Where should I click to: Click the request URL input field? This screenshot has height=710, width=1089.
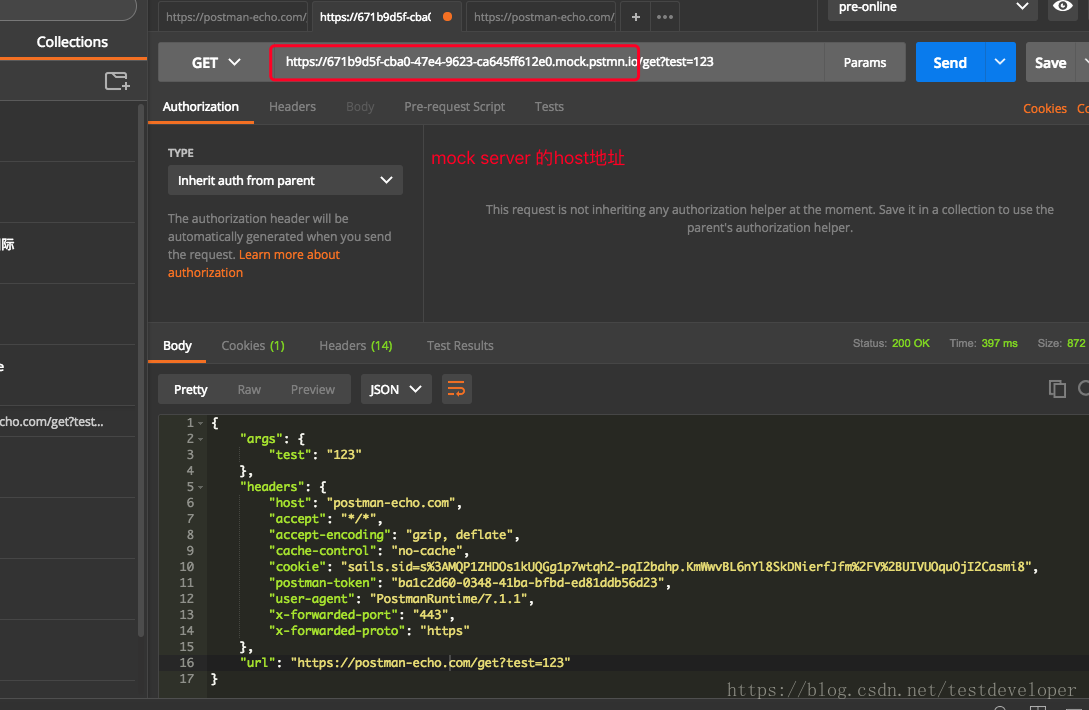coord(500,62)
